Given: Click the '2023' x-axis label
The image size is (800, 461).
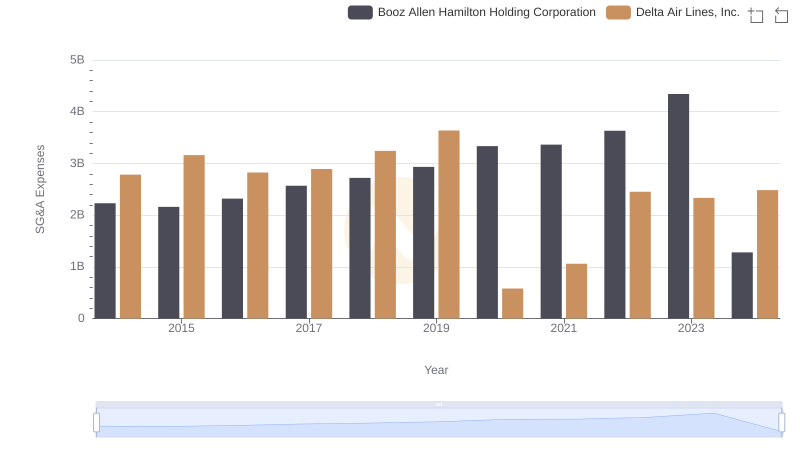Looking at the screenshot, I should (x=691, y=328).
